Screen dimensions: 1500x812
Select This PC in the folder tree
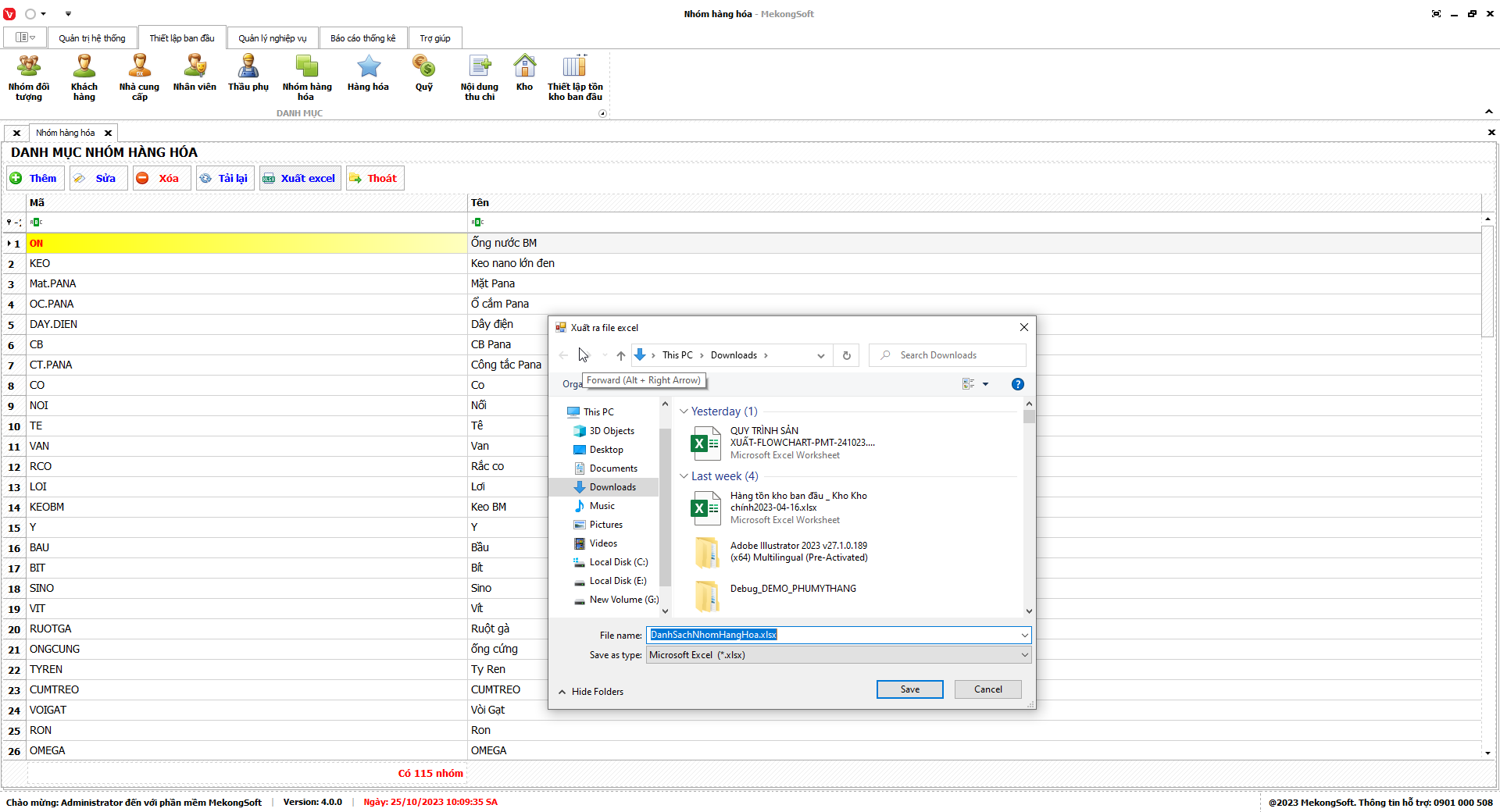tap(598, 412)
